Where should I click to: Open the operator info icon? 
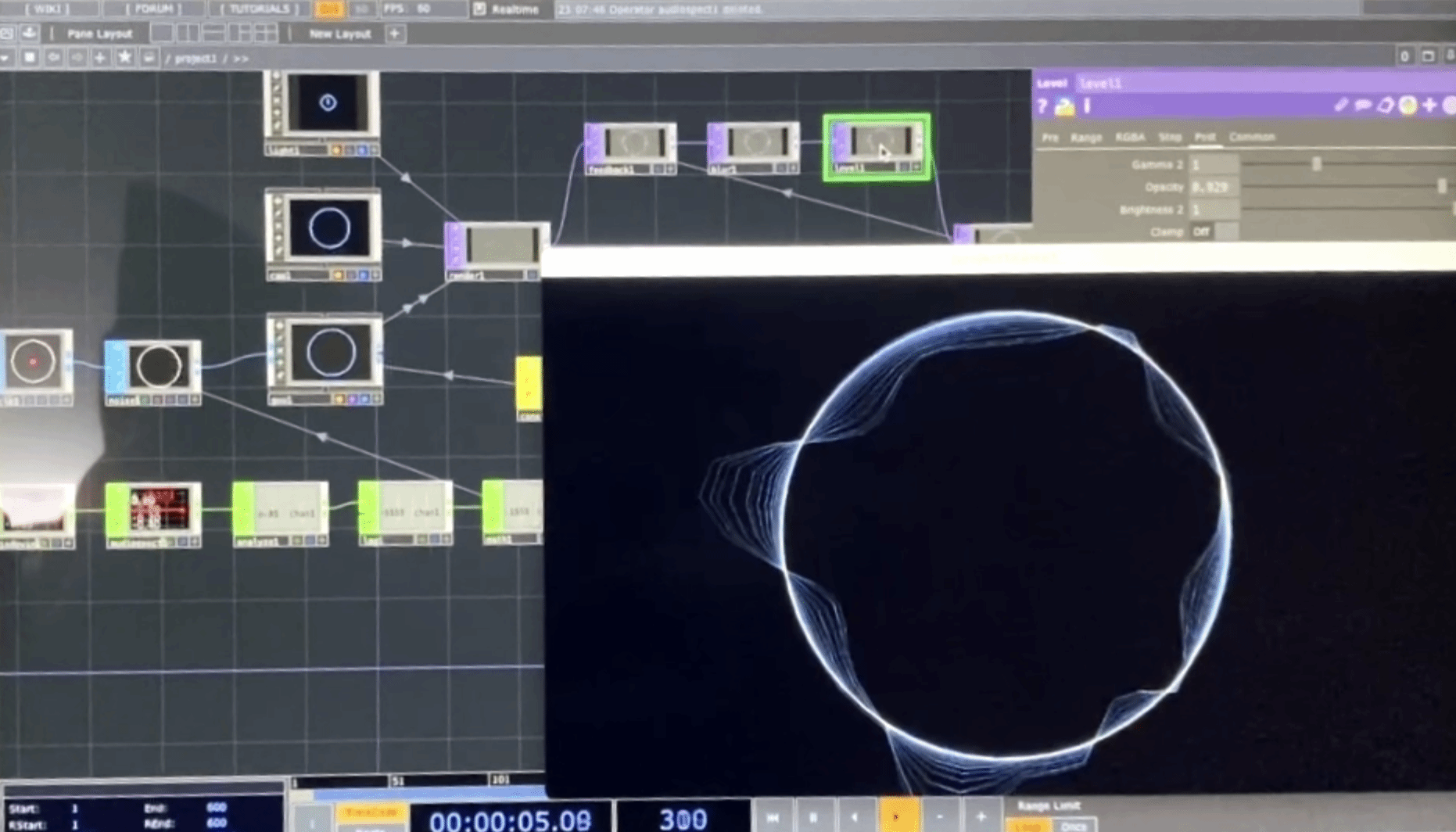(x=1087, y=106)
